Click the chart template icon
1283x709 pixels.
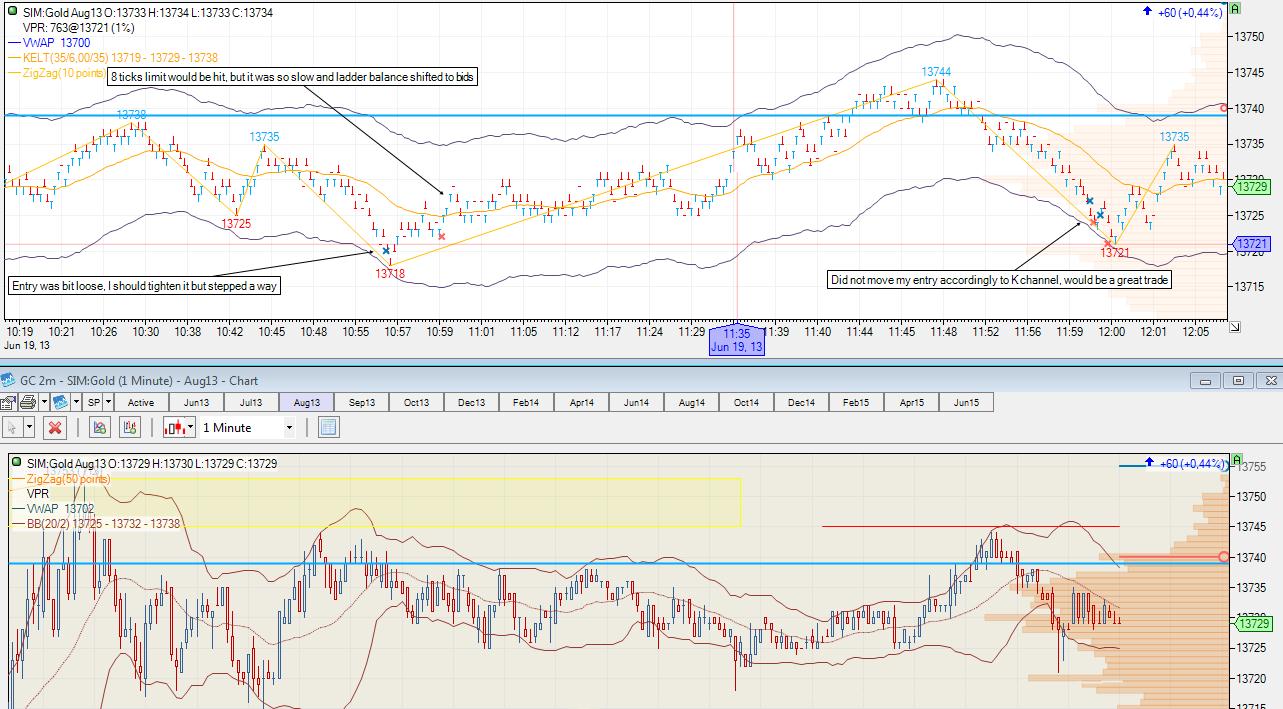(x=60, y=402)
